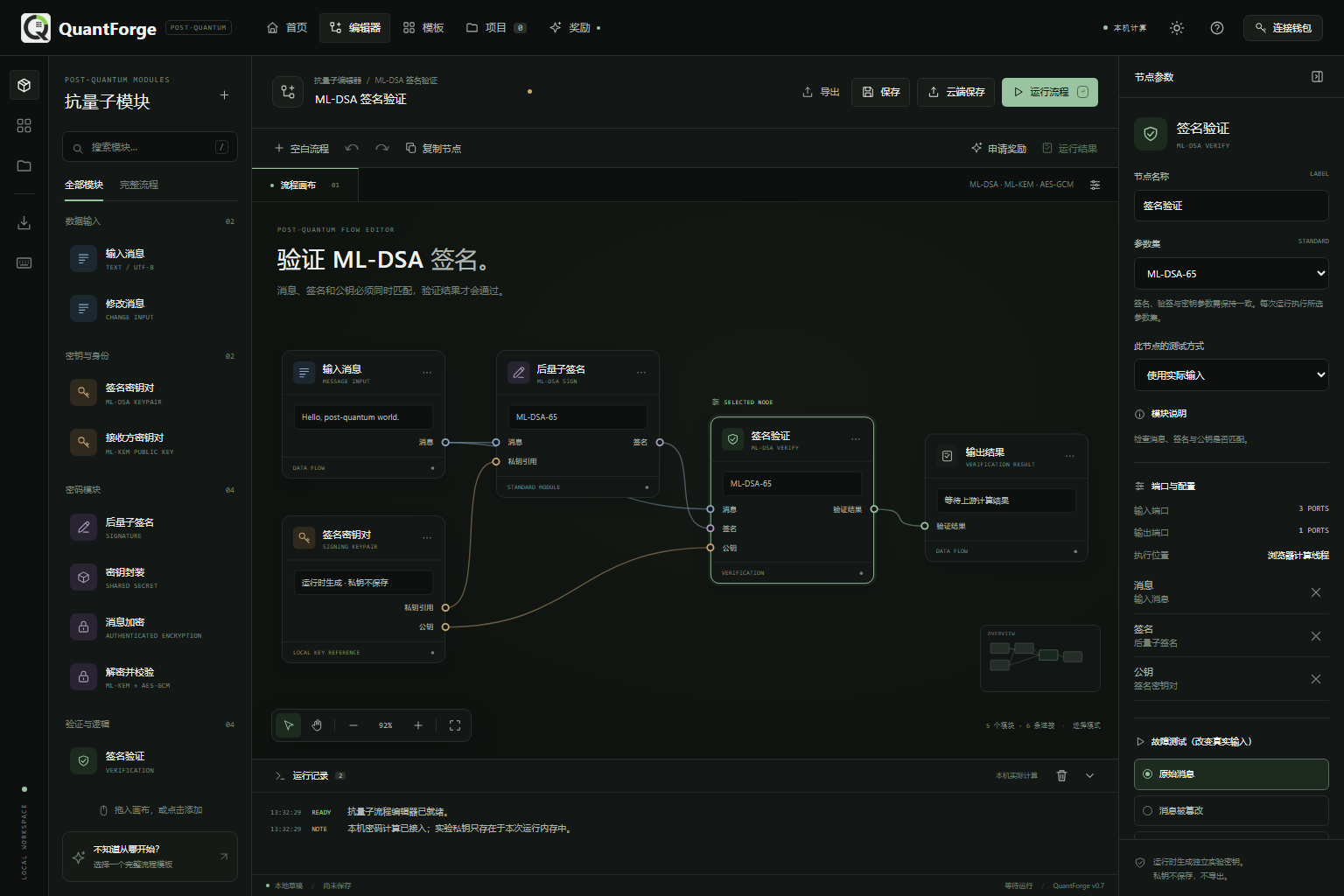Click the 连接钱包 button

[1283, 28]
